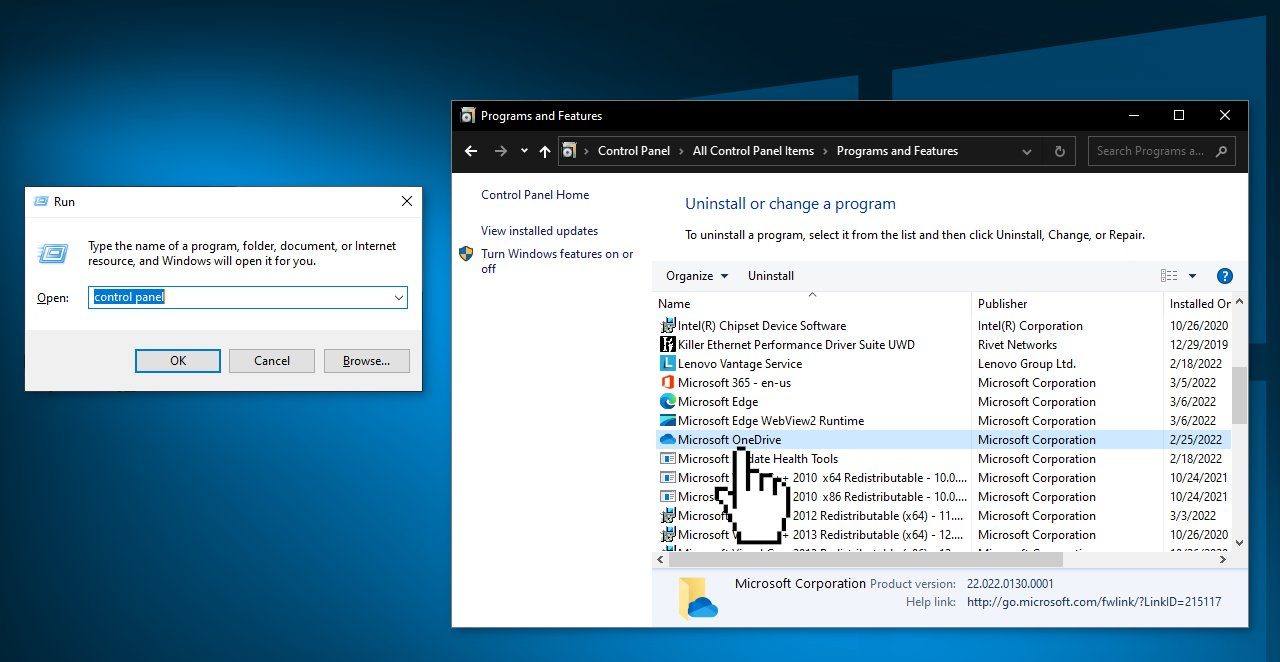
Task: Close the Run dialog with X
Action: [x=407, y=201]
